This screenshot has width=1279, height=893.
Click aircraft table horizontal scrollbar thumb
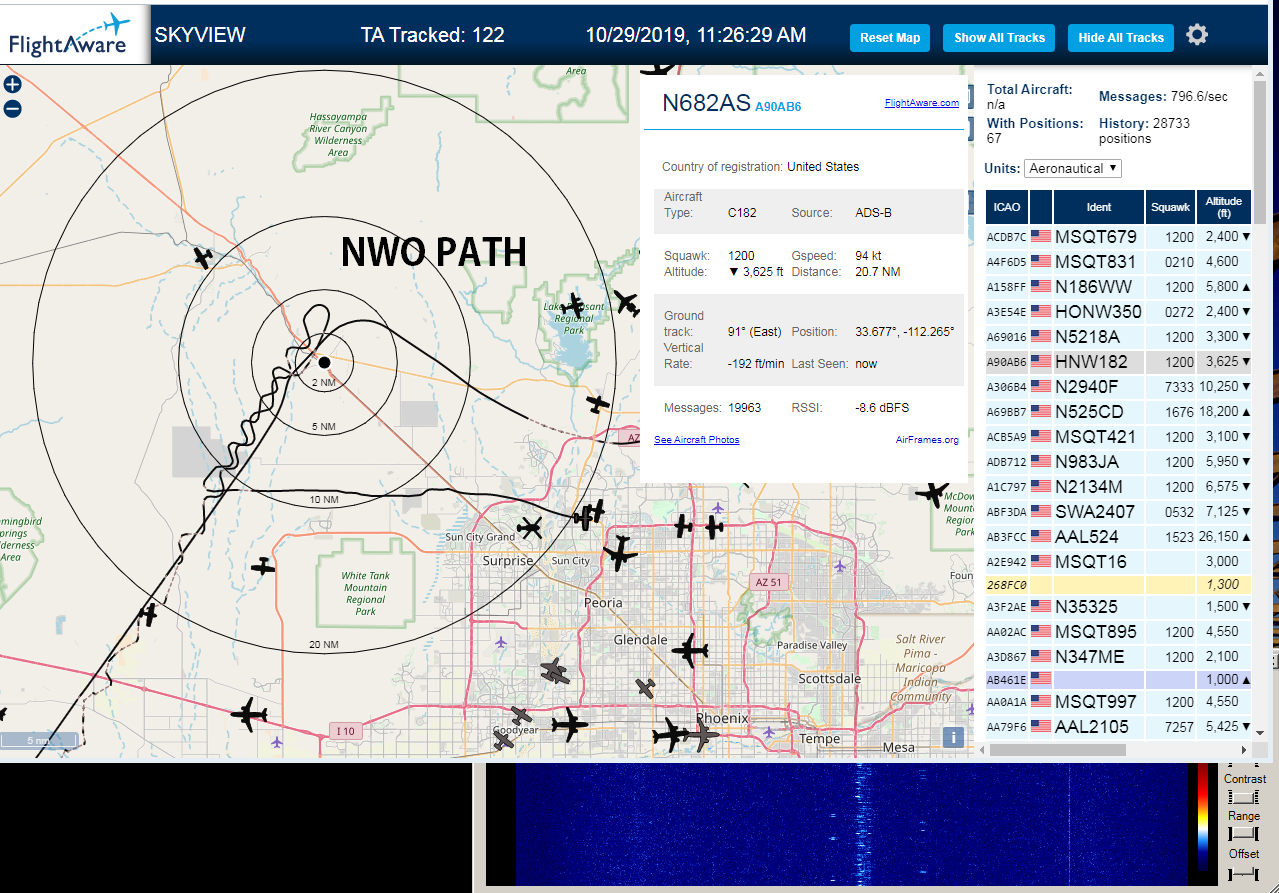click(1056, 750)
